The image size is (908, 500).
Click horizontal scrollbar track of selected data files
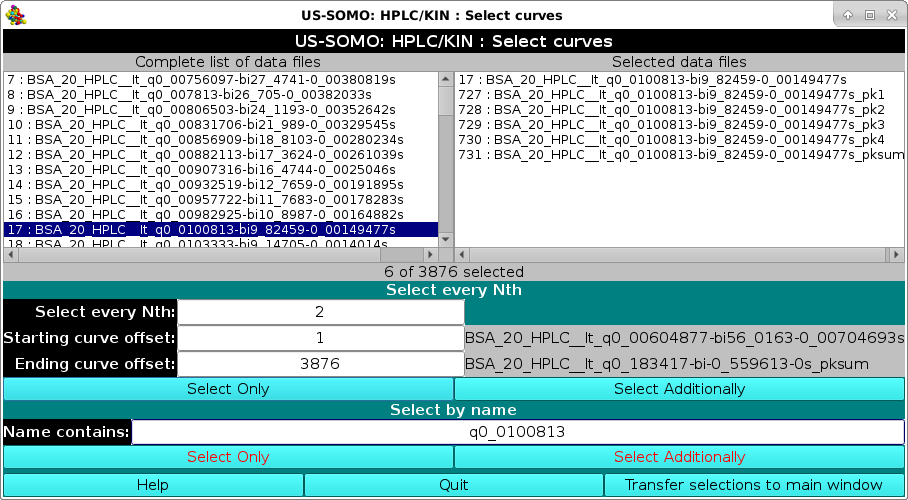tap(678, 254)
